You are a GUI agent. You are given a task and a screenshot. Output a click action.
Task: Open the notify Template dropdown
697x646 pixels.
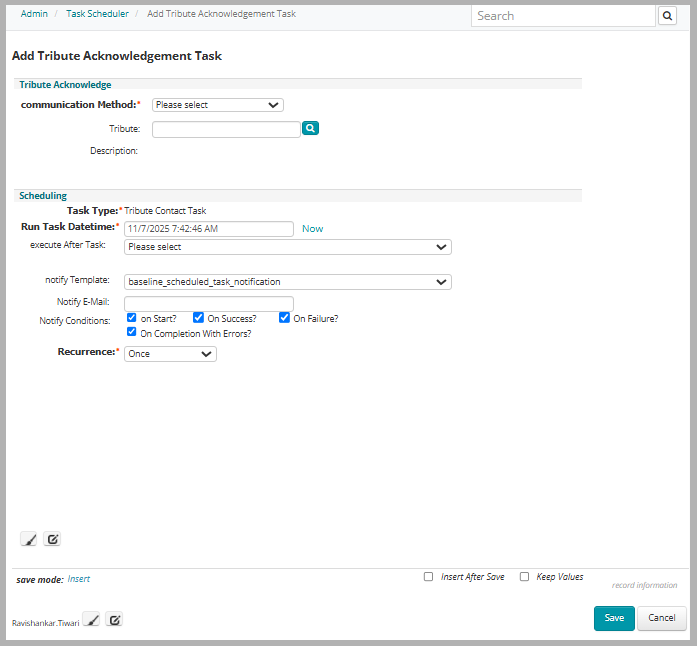click(288, 282)
